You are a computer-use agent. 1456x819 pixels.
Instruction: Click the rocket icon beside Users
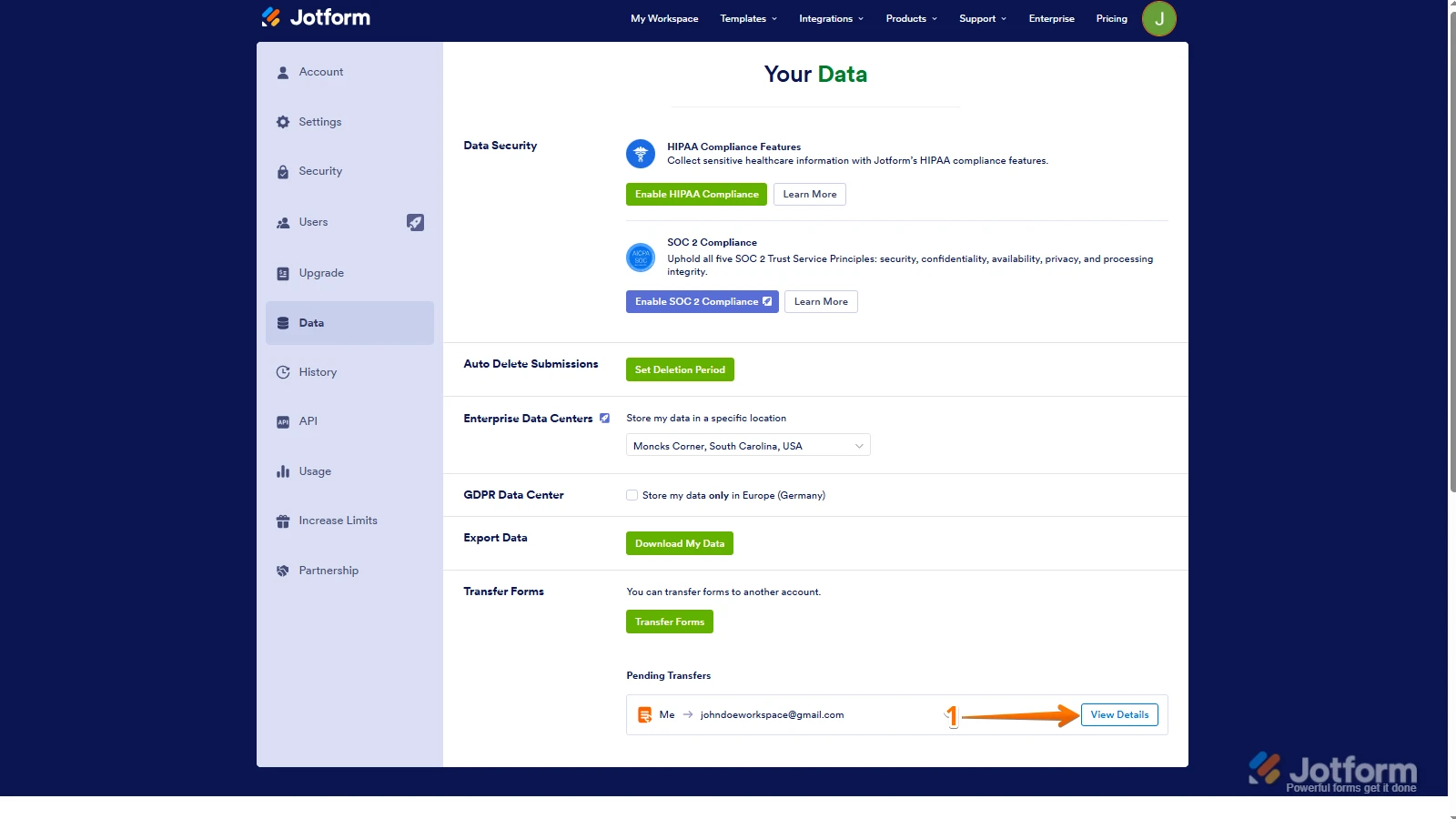coord(415,222)
